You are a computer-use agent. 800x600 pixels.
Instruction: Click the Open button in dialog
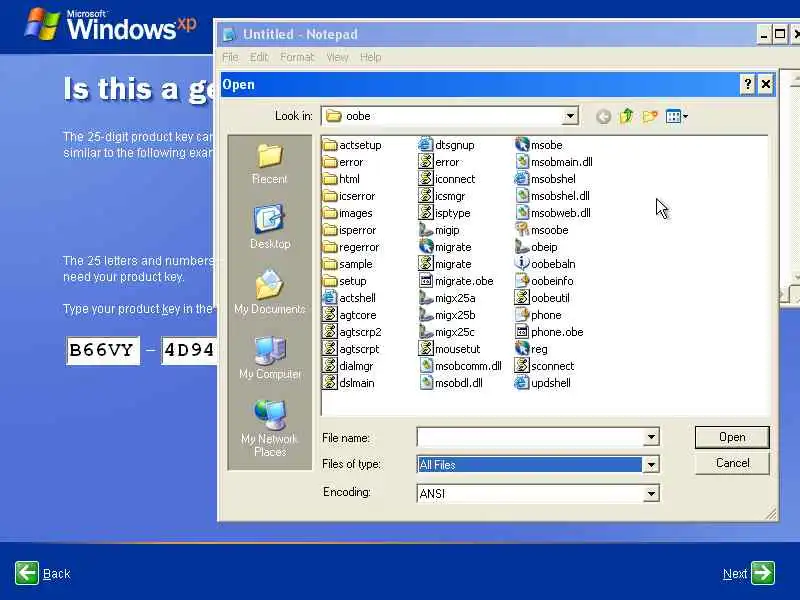pyautogui.click(x=732, y=437)
